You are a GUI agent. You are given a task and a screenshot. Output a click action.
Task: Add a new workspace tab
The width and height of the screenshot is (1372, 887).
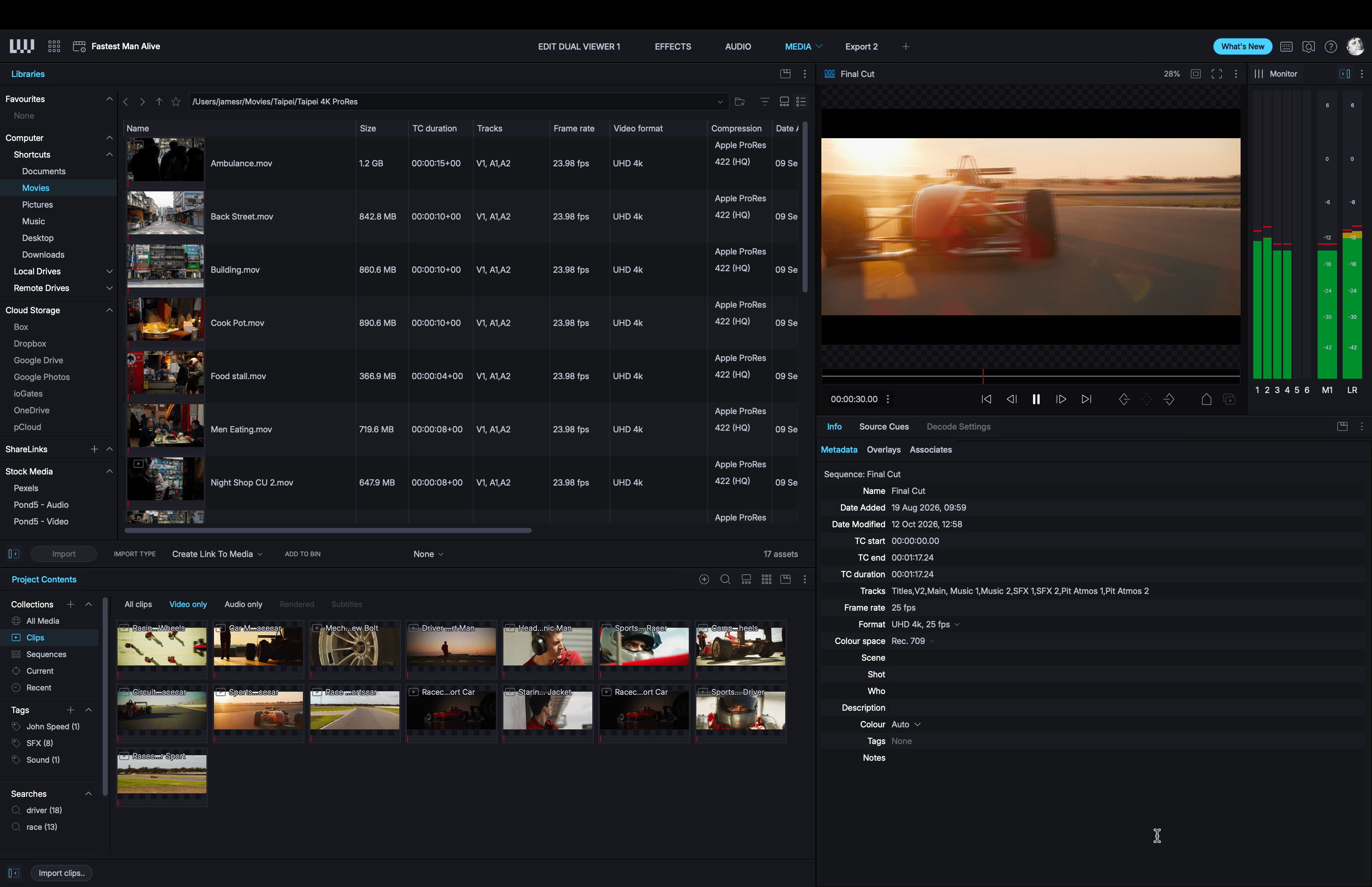click(906, 47)
